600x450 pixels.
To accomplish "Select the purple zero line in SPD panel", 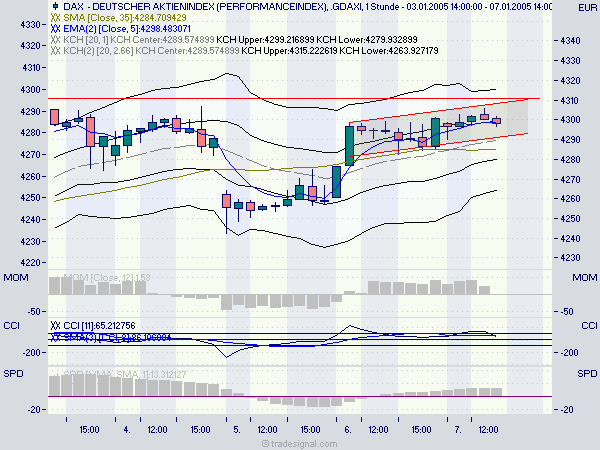I will pyautogui.click(x=300, y=396).
